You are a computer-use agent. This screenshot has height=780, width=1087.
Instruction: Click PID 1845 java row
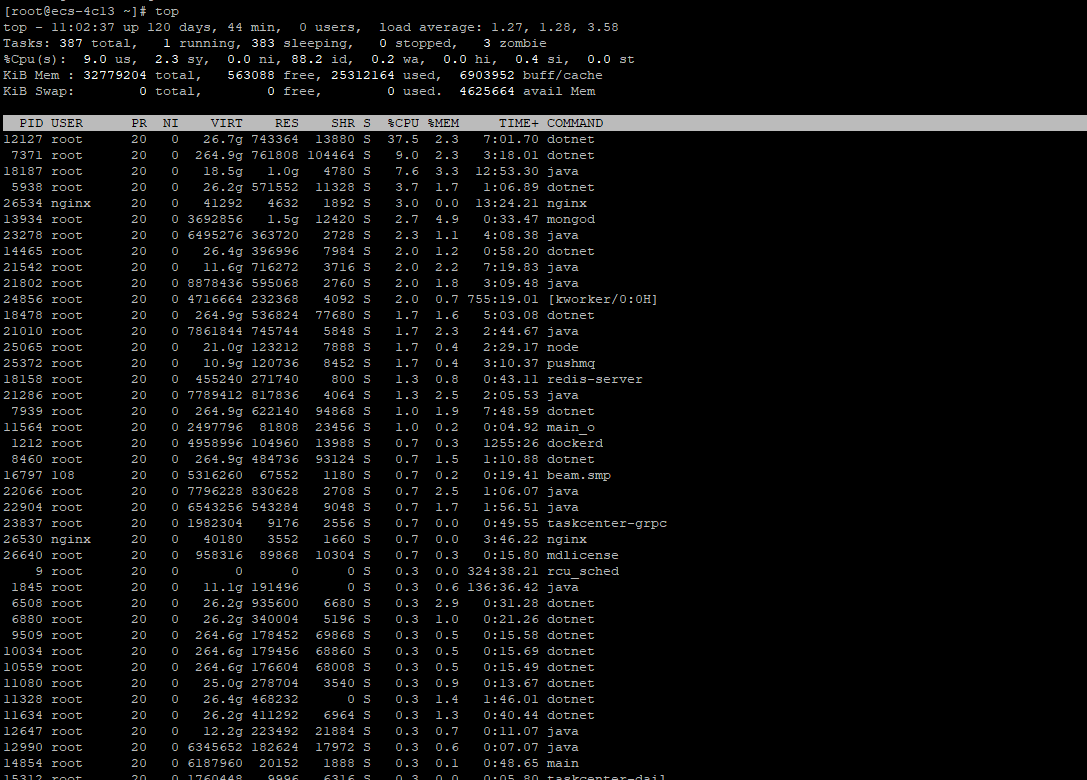[291, 587]
